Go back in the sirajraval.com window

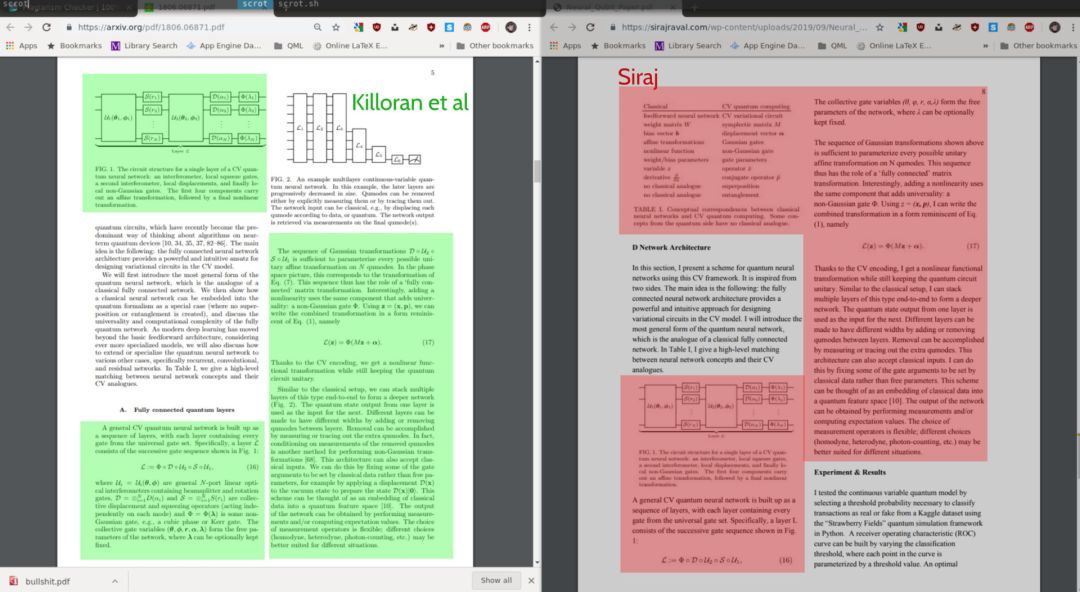click(x=554, y=27)
